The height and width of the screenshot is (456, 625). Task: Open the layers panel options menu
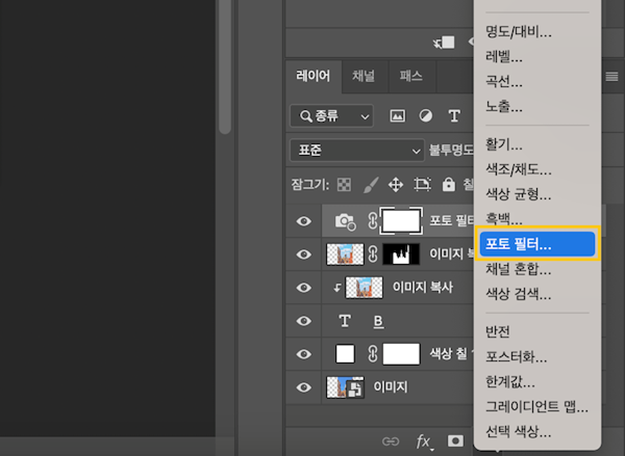point(612,77)
